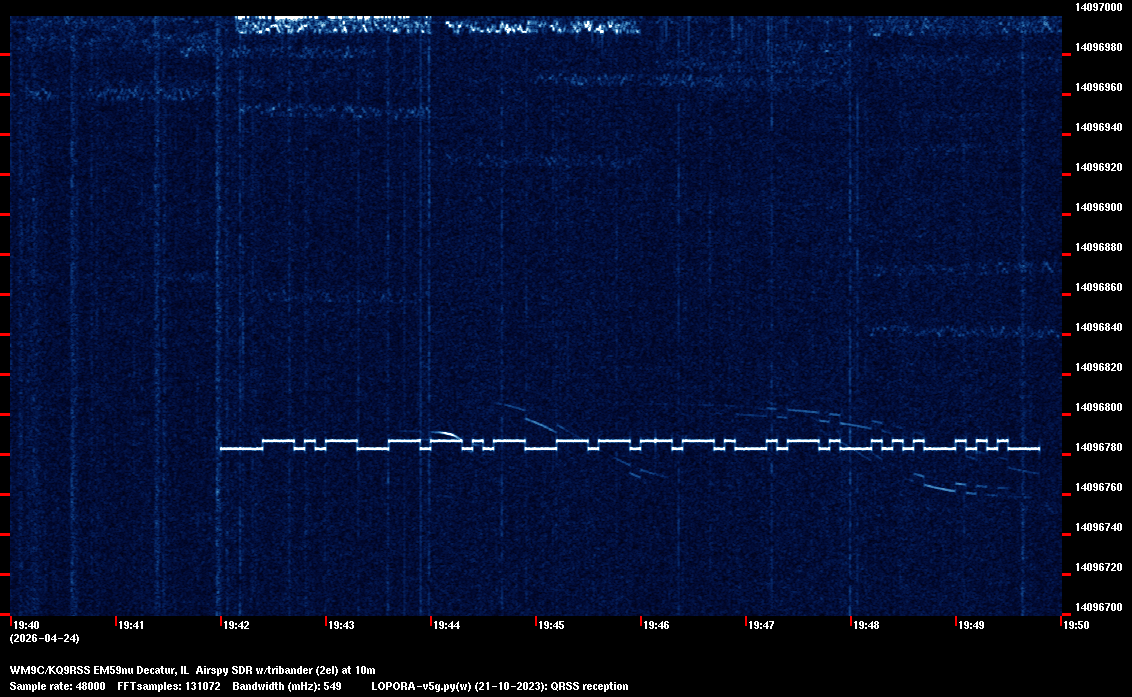Click the 19:40 time axis label
The height and width of the screenshot is (697, 1132).
(27, 625)
